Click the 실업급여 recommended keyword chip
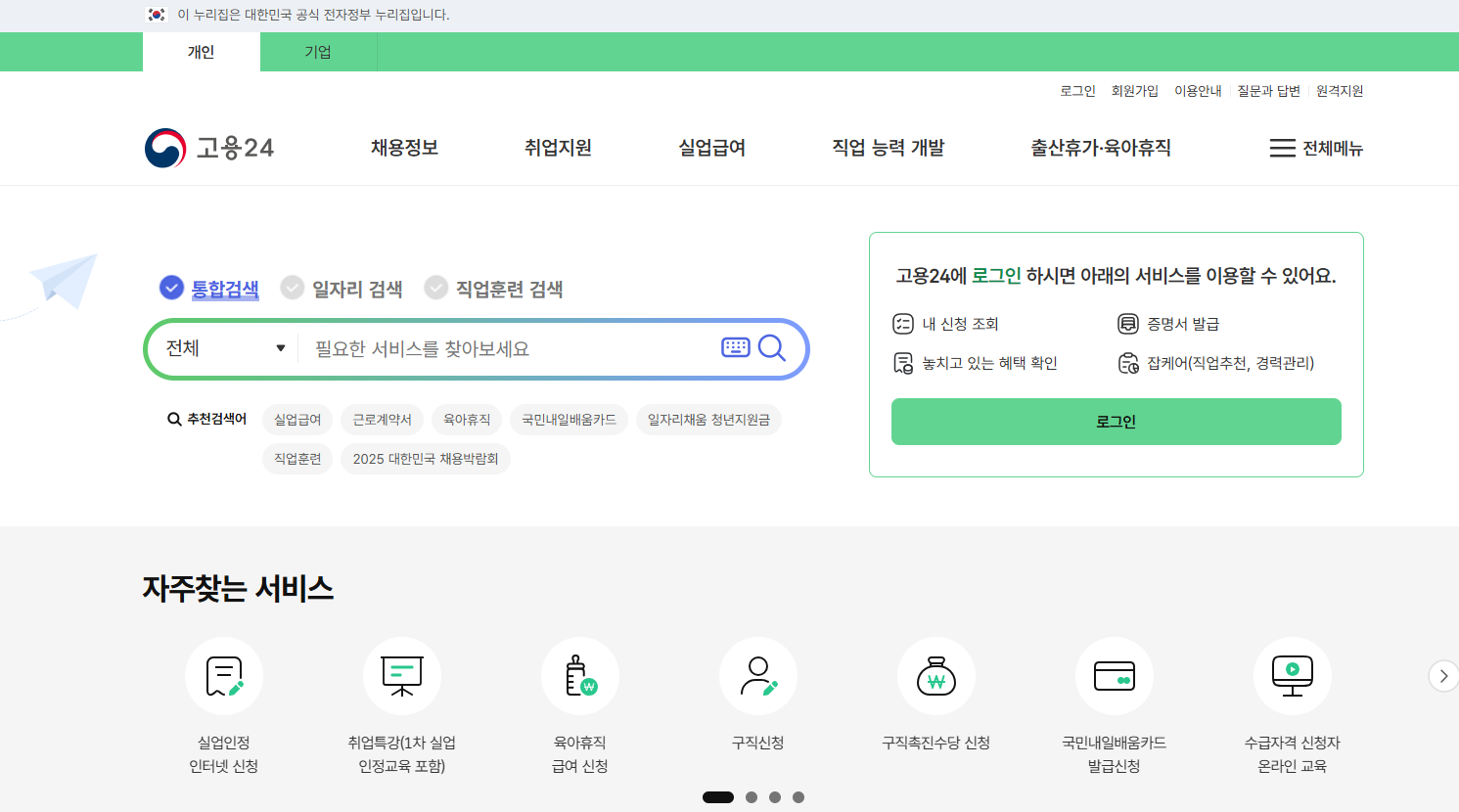The image size is (1459, 812). tap(297, 420)
